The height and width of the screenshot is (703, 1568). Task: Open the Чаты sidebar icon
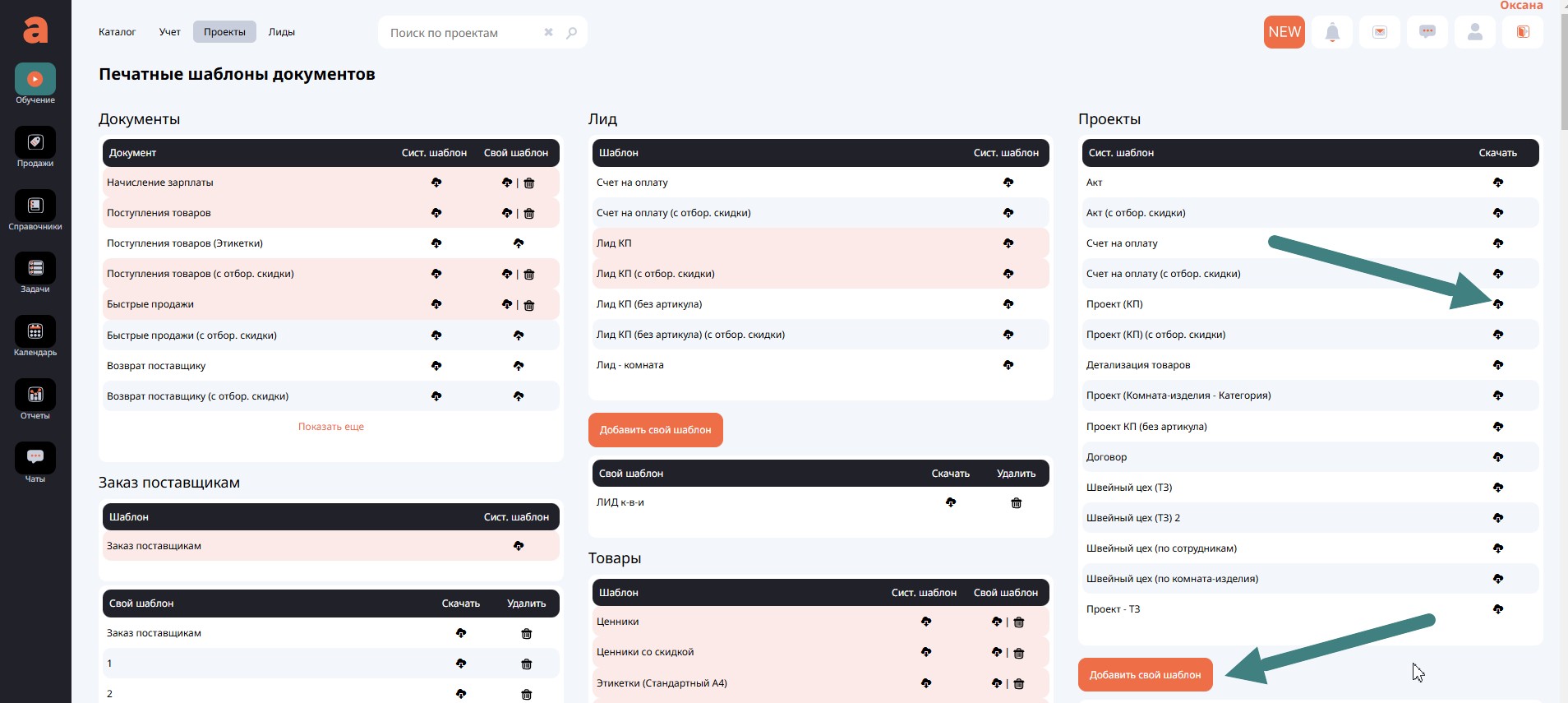[35, 459]
